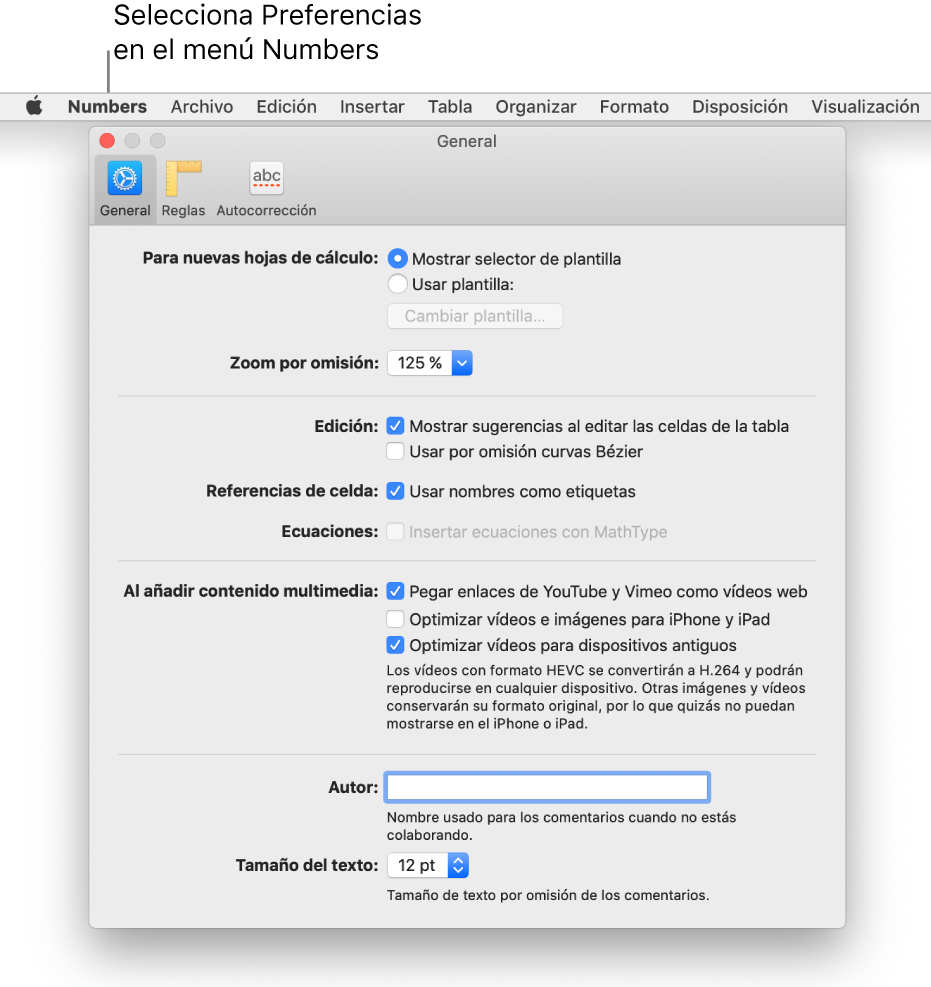Toggle Usar nombres como etiquetas checkbox
Image resolution: width=931 pixels, height=987 pixels.
coord(395,491)
